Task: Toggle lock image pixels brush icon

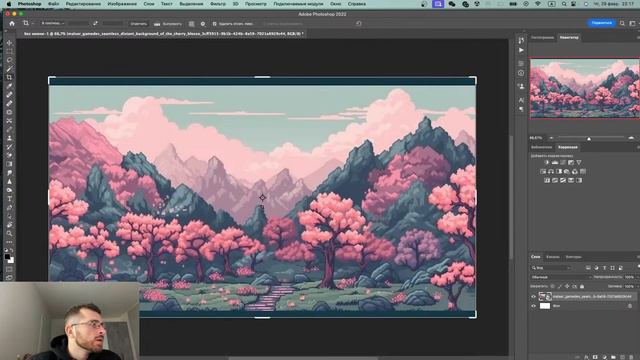Action: coord(560,286)
